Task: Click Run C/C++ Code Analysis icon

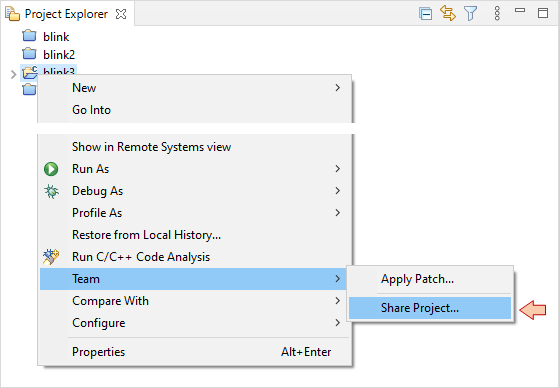Action: pyautogui.click(x=51, y=257)
